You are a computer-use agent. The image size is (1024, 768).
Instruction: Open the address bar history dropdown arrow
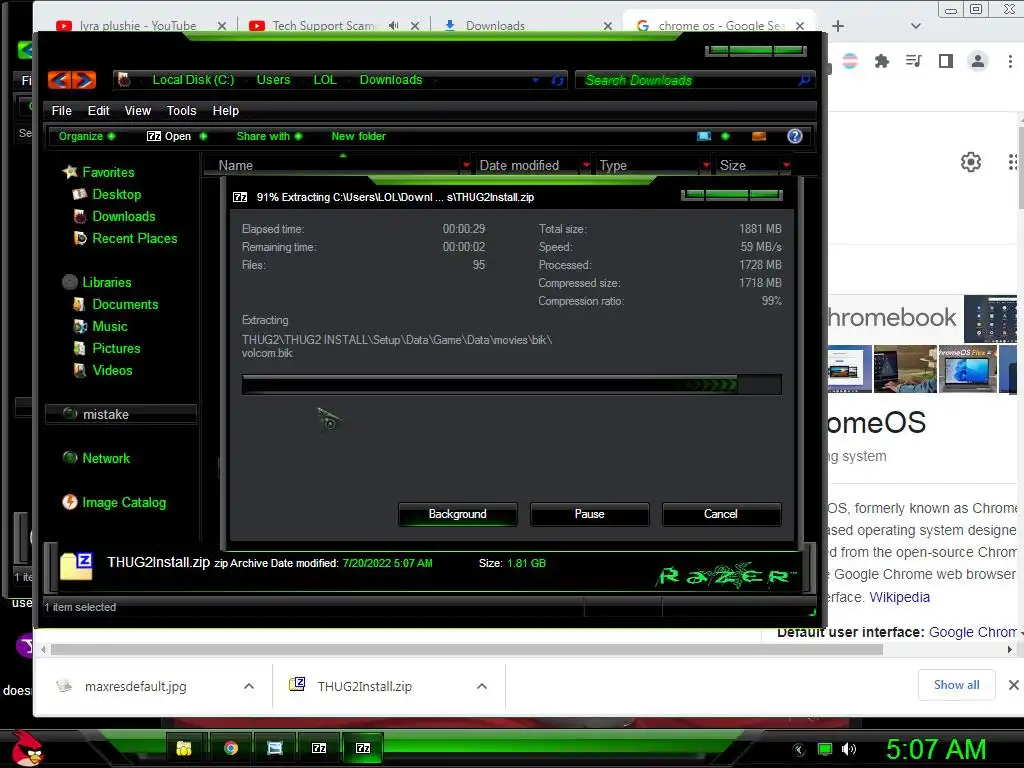tap(536, 80)
